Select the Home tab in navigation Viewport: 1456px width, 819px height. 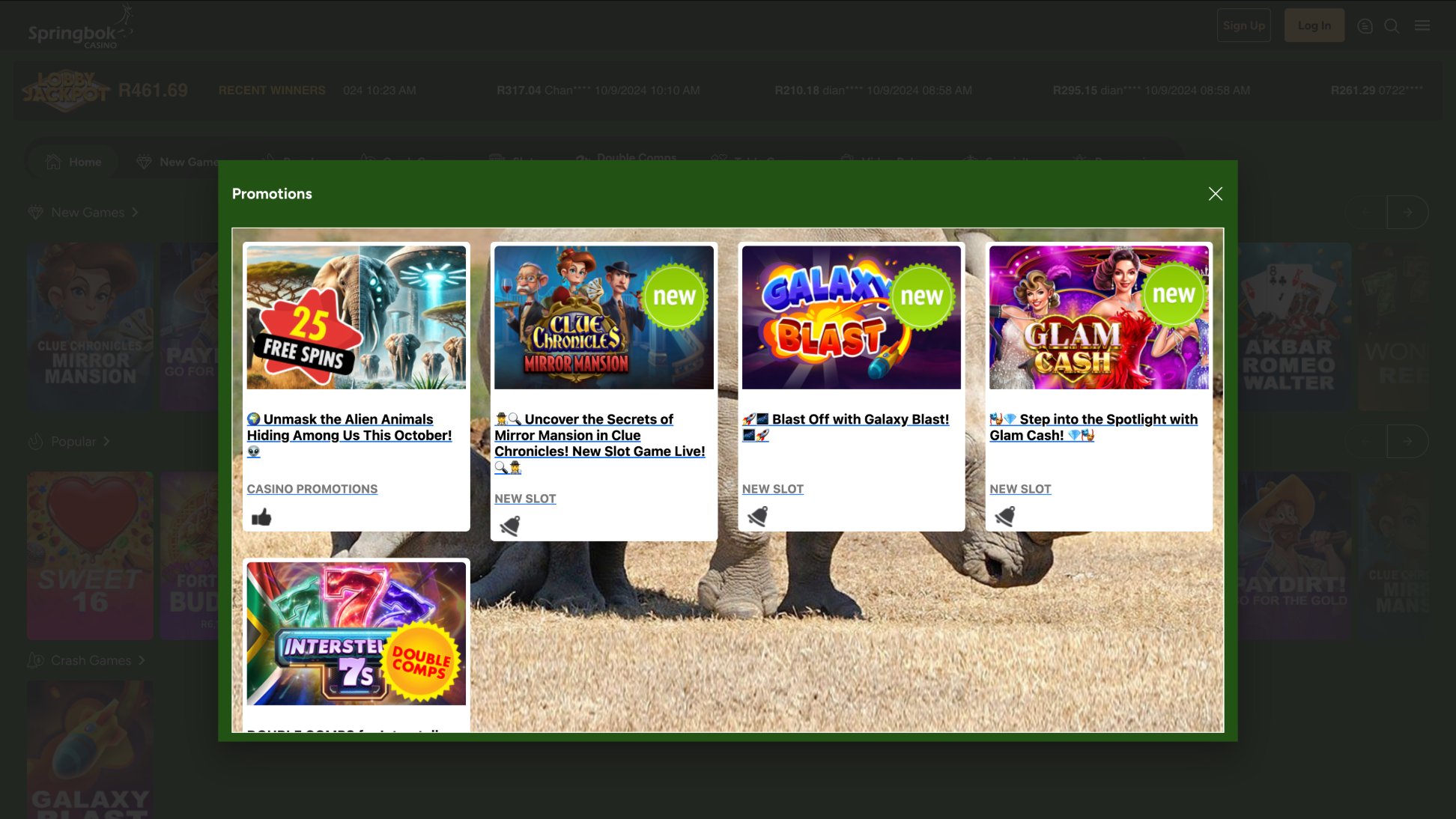(73, 162)
